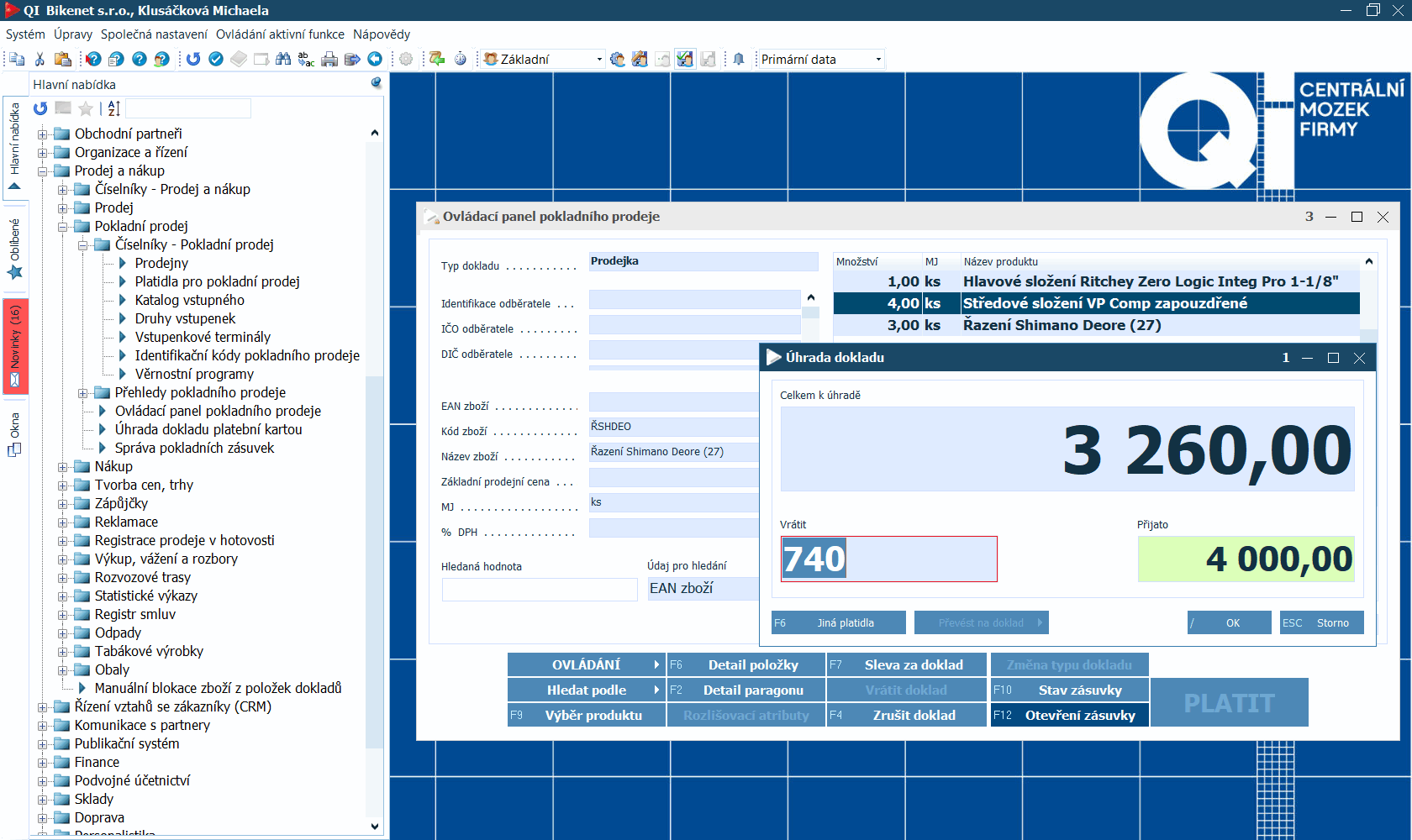
Task: Click the Hledaná hodnota input field
Action: 540,590
